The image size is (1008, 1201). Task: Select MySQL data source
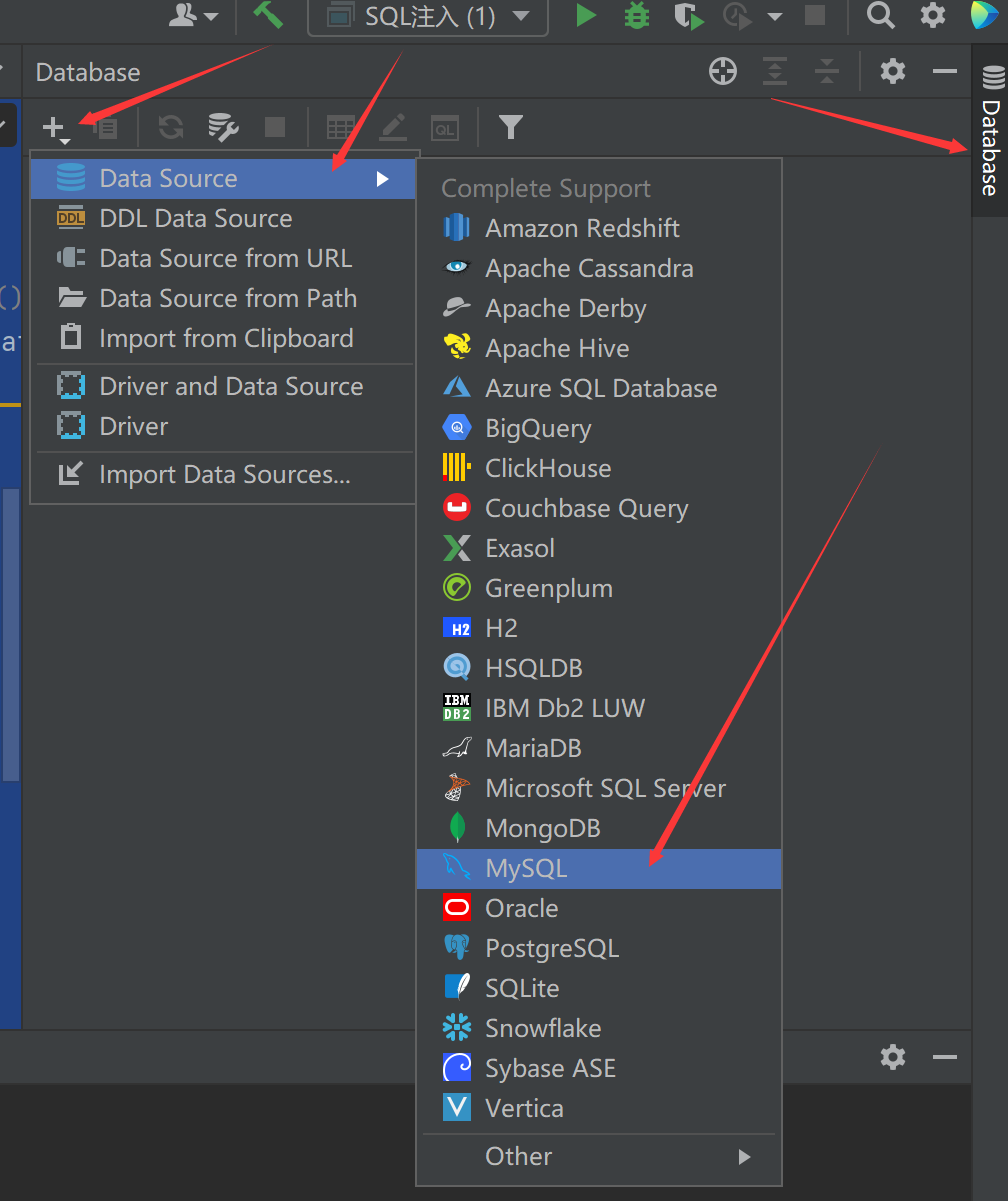tap(599, 869)
